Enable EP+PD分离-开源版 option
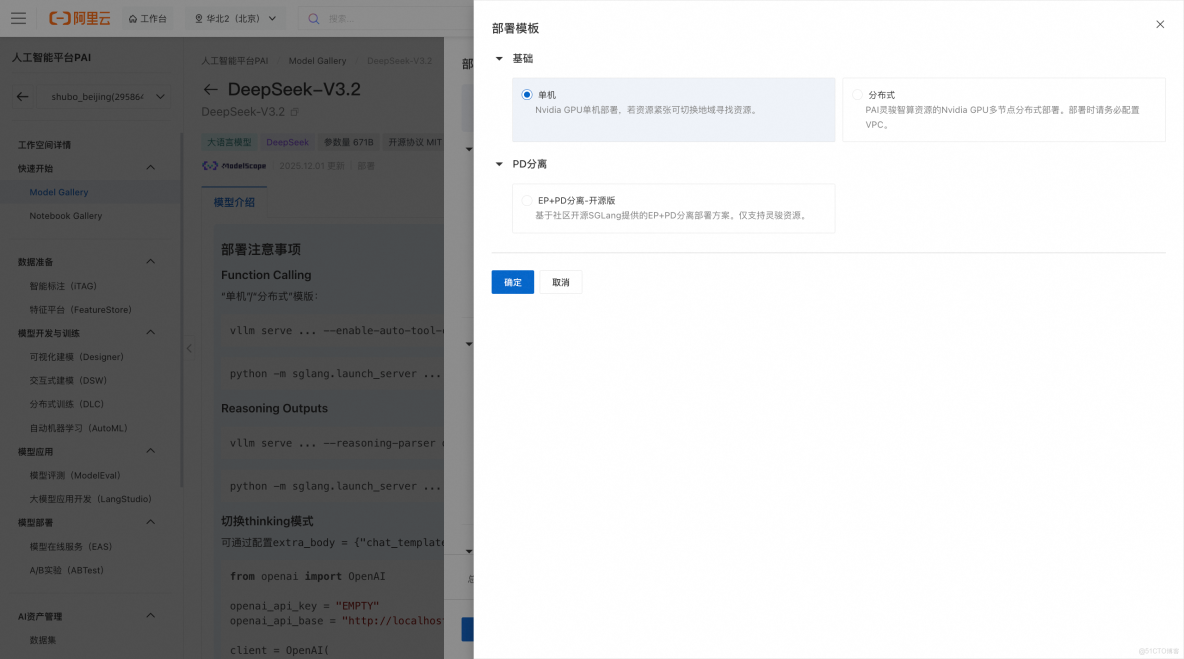This screenshot has width=1184, height=659. (527, 199)
